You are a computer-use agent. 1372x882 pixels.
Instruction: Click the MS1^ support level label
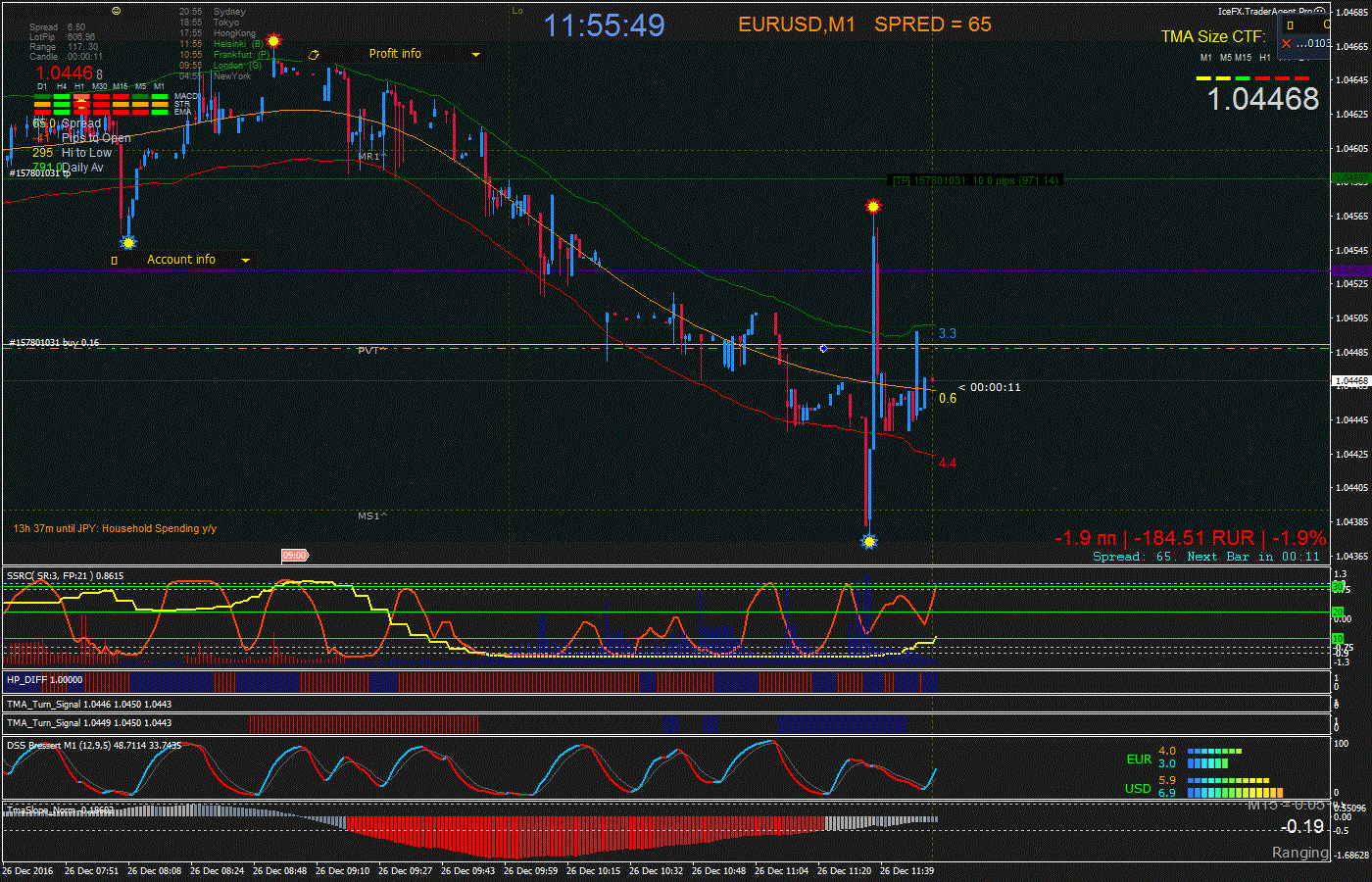[371, 515]
